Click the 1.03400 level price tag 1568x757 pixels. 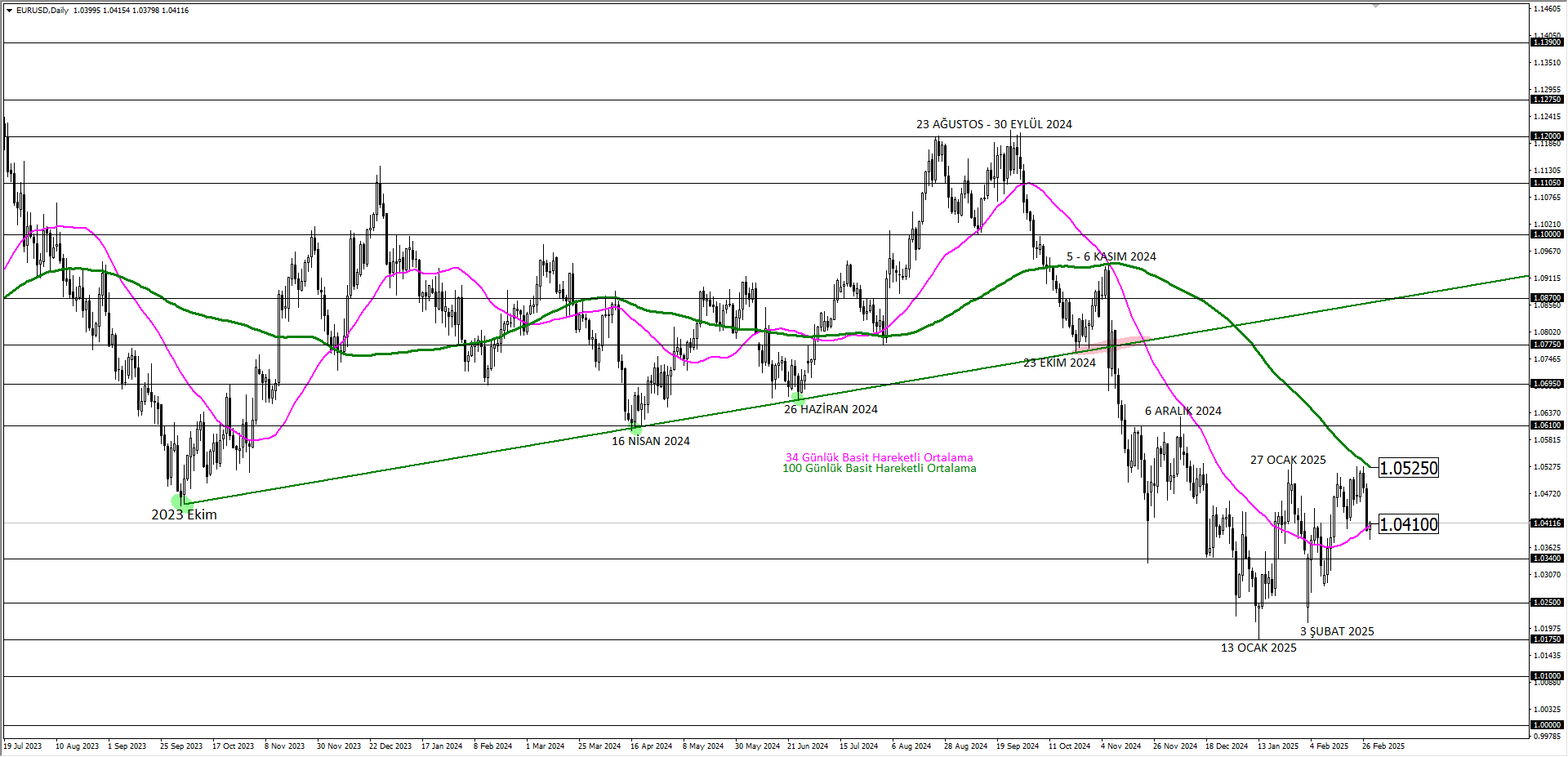click(1547, 559)
